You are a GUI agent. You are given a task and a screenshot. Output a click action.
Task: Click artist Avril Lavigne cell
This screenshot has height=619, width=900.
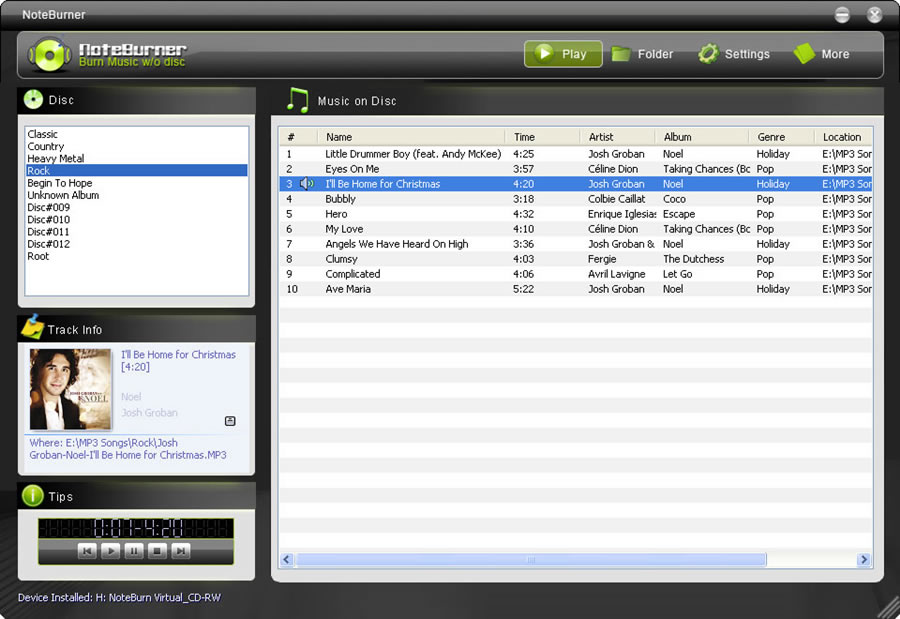tap(616, 274)
